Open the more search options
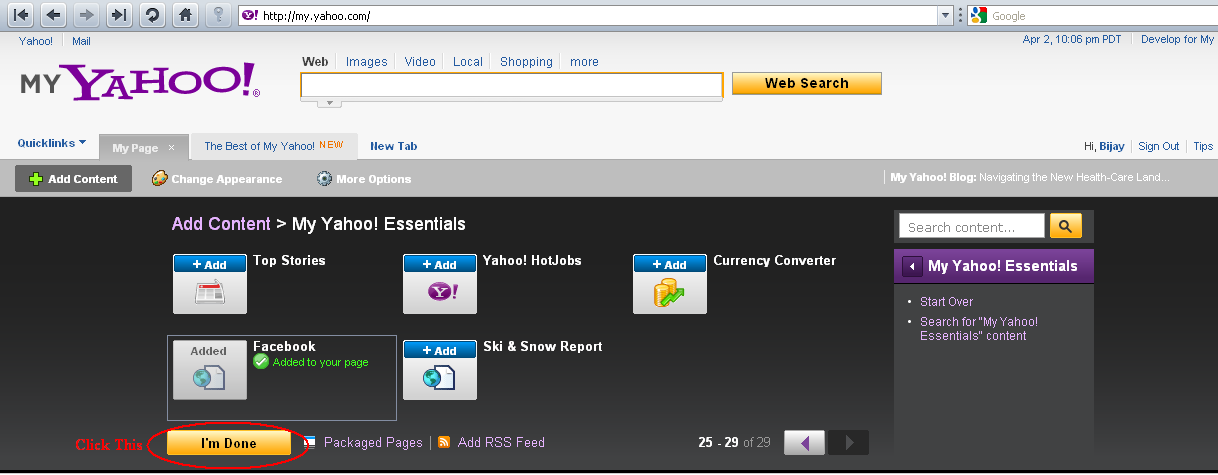The width and height of the screenshot is (1218, 475). coord(584,62)
